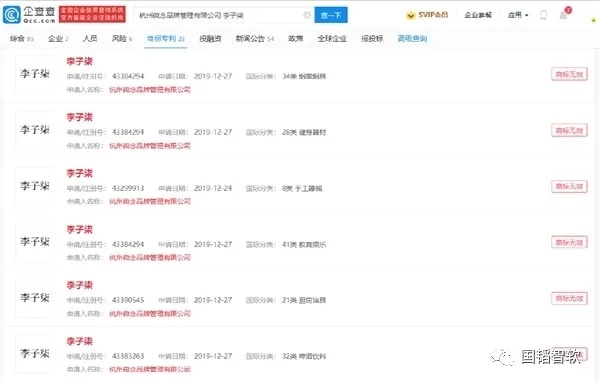600x383 pixels.
Task: Open the 企业套餐 link
Action: [x=478, y=15]
